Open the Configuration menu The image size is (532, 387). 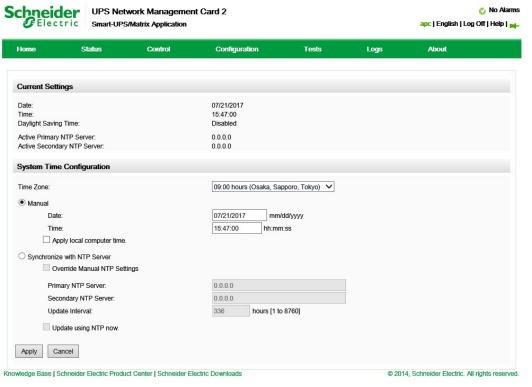[x=237, y=49]
